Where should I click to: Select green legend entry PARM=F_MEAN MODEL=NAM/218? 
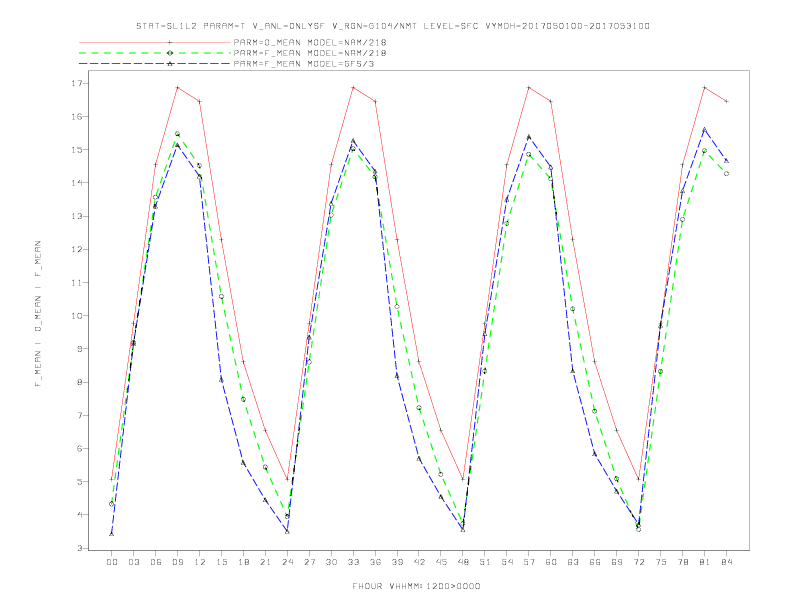pyautogui.click(x=310, y=53)
